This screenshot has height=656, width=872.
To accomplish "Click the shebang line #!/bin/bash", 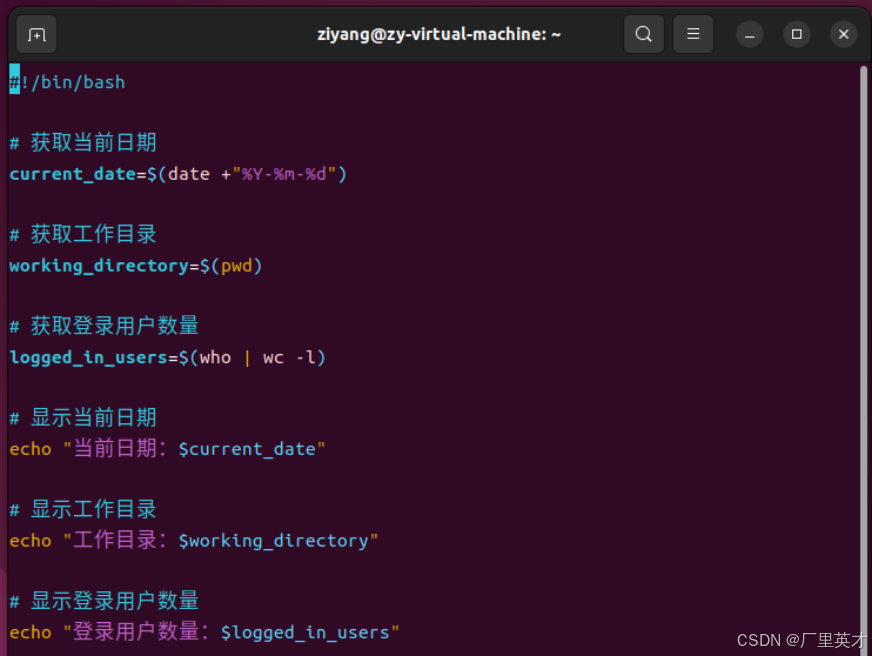I will point(66,82).
